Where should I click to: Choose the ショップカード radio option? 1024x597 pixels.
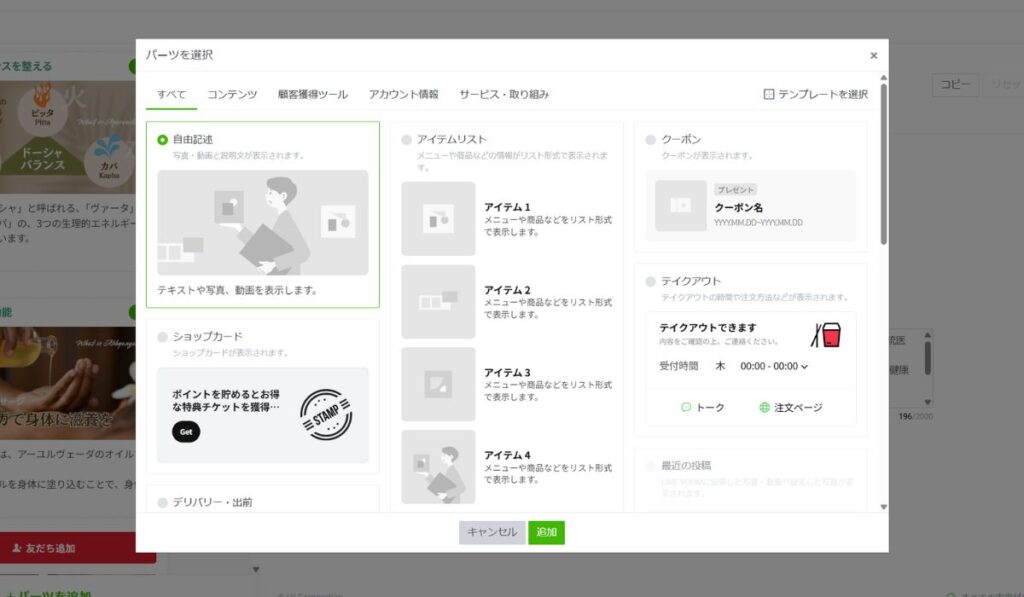pyautogui.click(x=163, y=337)
